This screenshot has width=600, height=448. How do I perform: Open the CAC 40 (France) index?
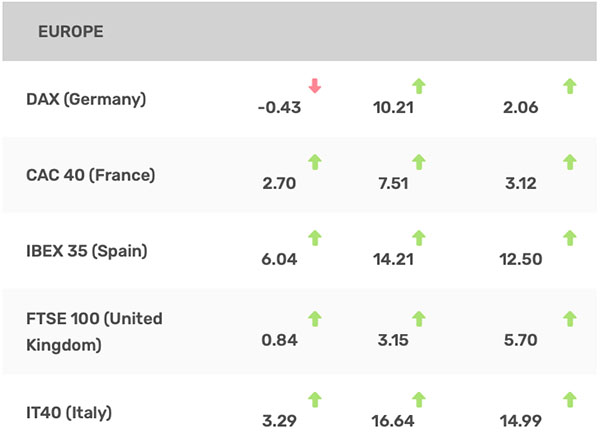pyautogui.click(x=91, y=175)
